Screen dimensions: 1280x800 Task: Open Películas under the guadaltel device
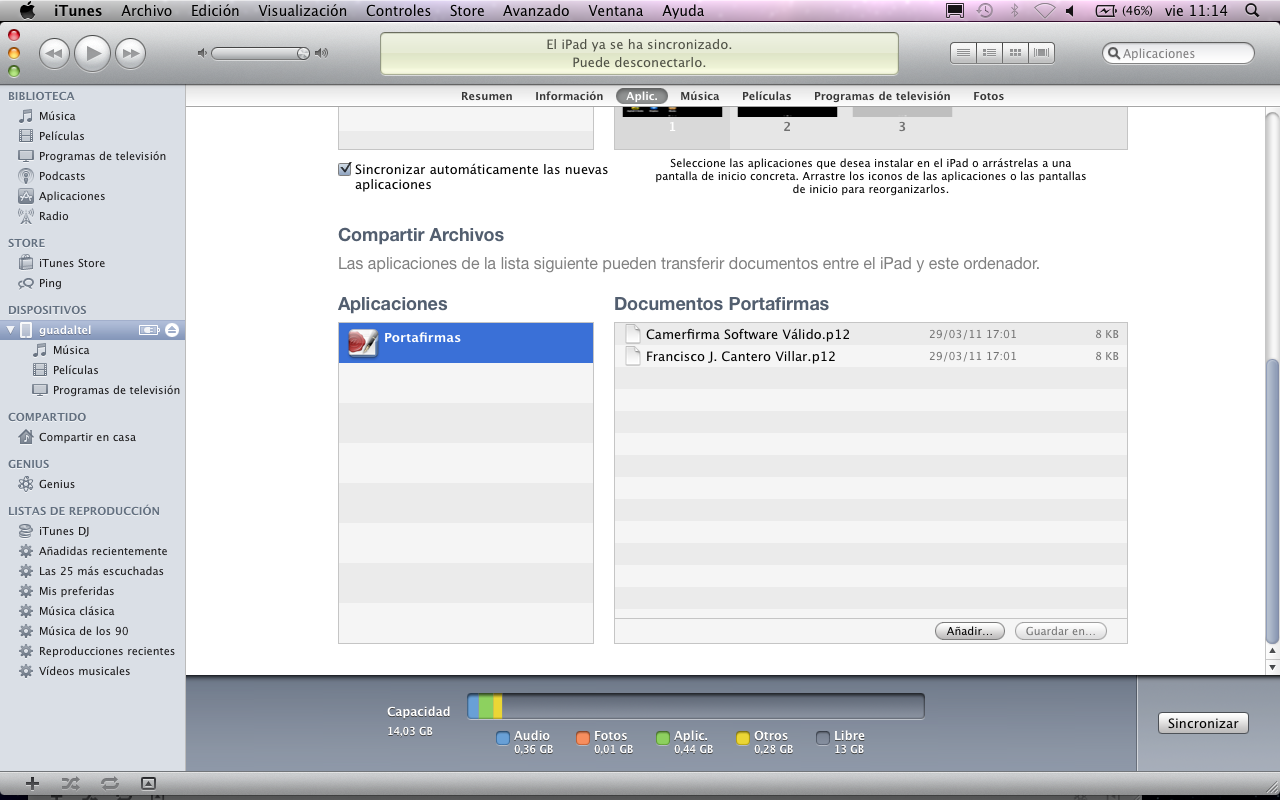point(75,370)
